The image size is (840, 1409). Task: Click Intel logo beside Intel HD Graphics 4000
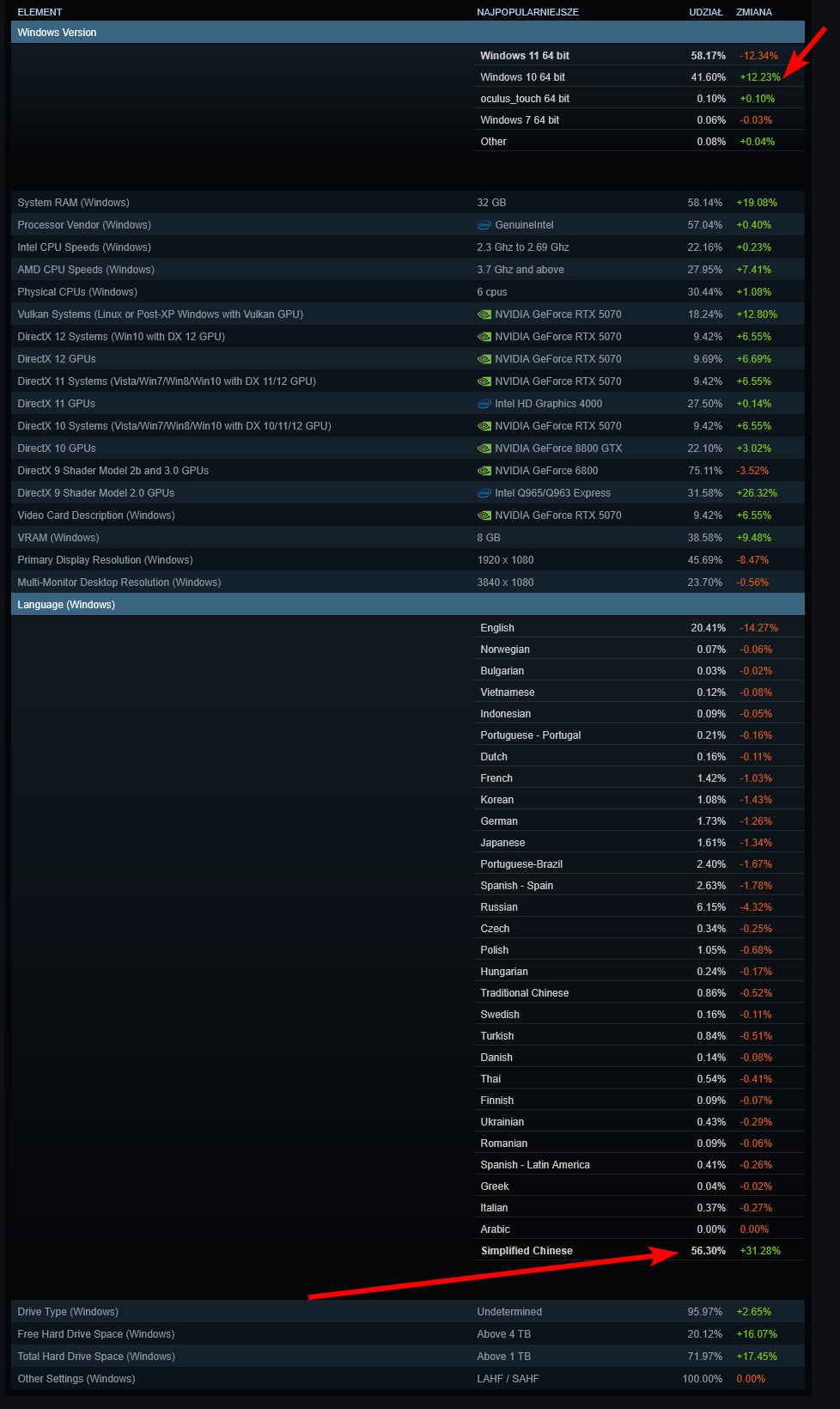(484, 404)
